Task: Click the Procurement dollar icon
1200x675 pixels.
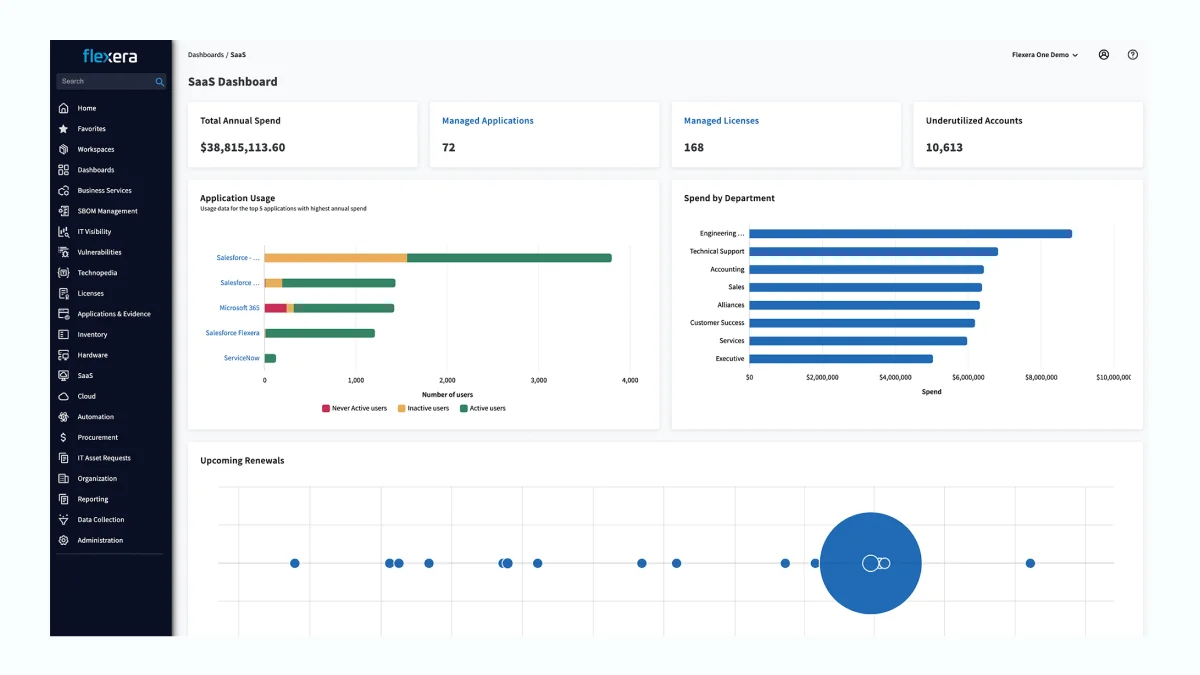Action: tap(64, 437)
